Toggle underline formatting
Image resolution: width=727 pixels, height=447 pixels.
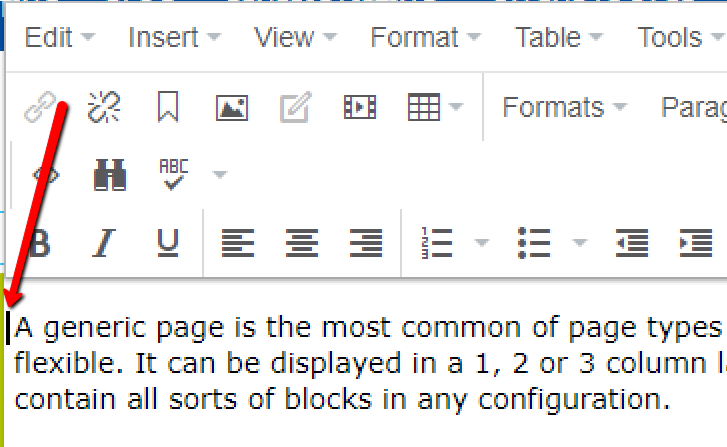coord(168,242)
